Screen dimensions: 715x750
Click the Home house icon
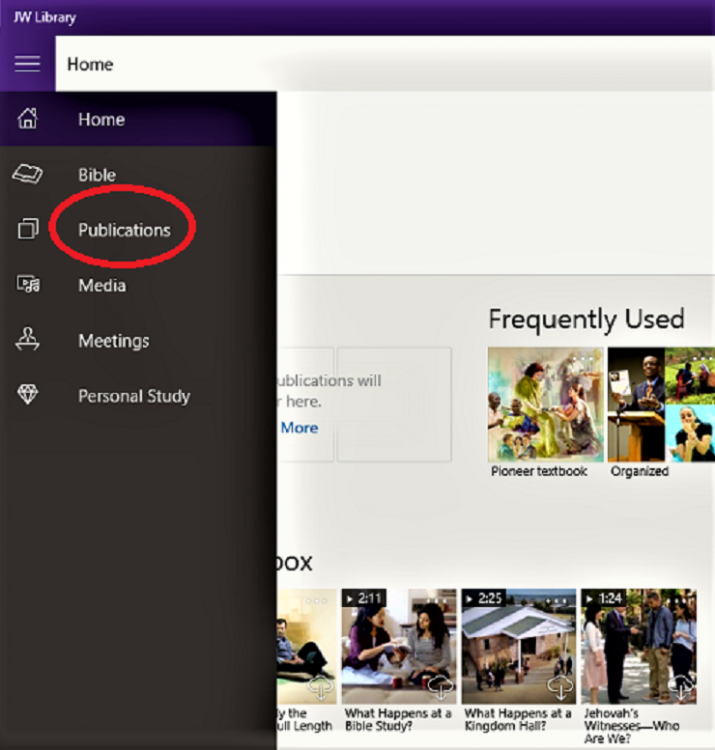27,118
